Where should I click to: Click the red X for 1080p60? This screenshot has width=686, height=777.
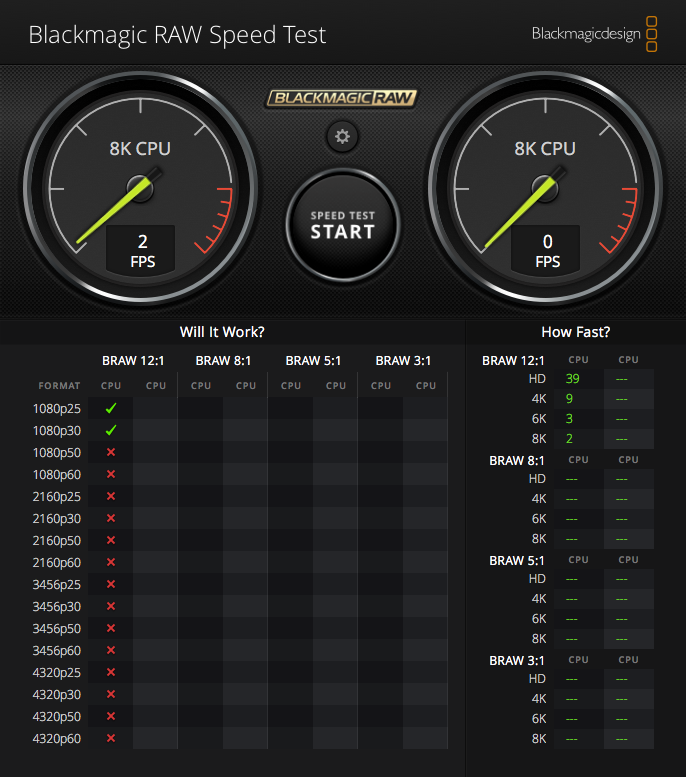[x=111, y=474]
